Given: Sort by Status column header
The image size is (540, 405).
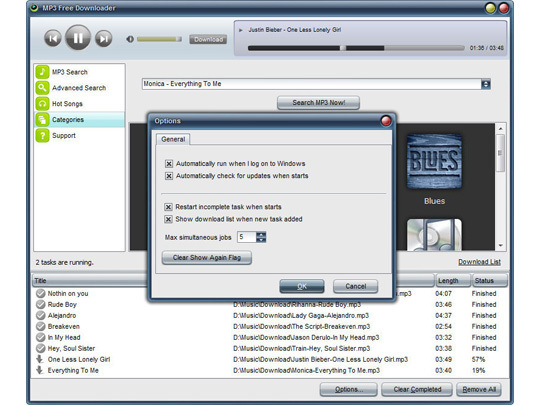Looking at the screenshot, I should coord(489,281).
